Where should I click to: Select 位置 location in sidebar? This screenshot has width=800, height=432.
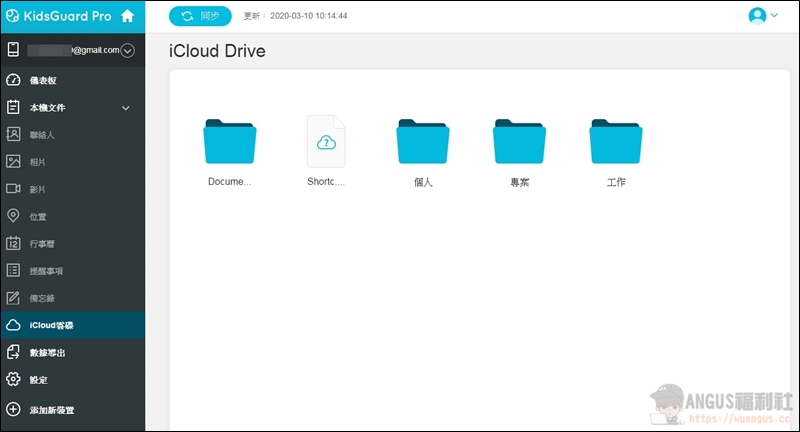click(x=37, y=216)
